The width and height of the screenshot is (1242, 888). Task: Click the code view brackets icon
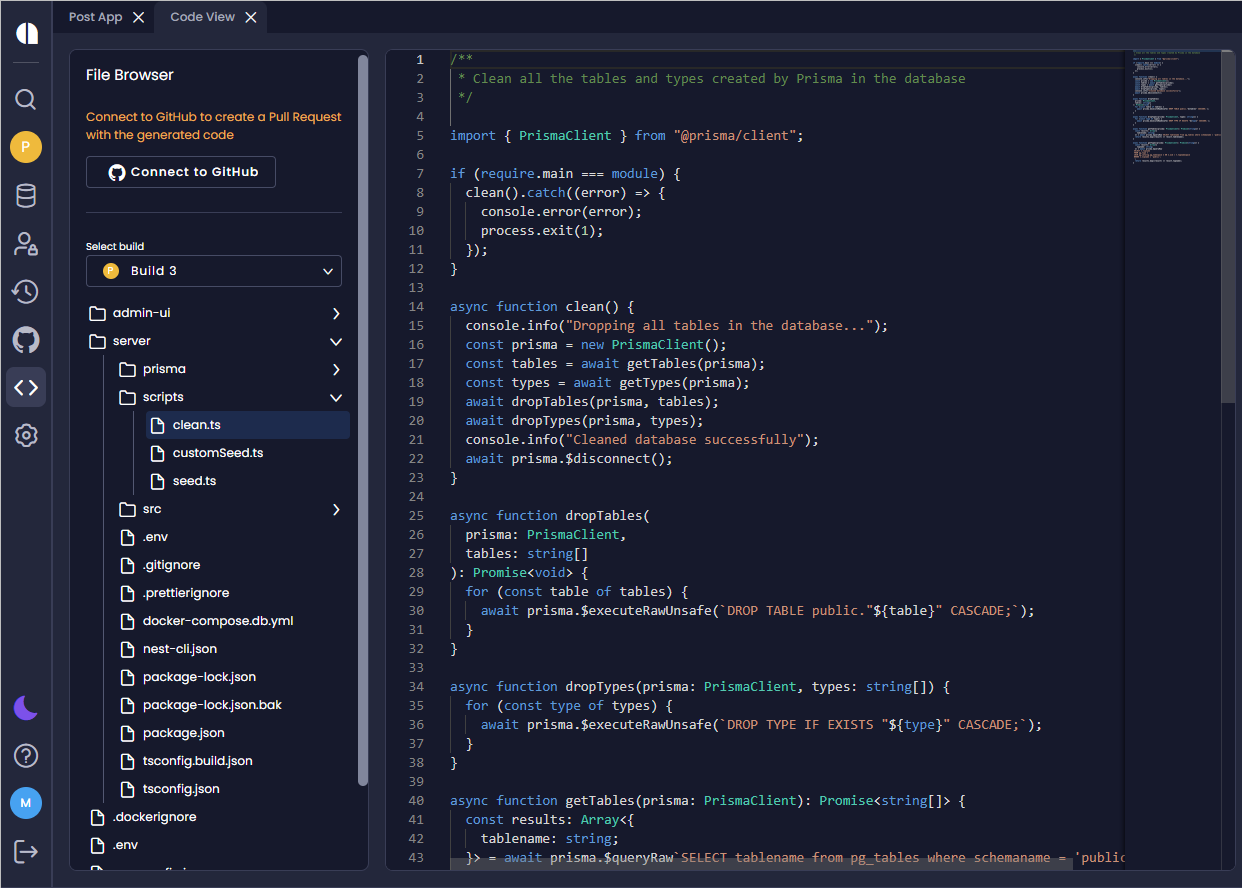[x=26, y=387]
